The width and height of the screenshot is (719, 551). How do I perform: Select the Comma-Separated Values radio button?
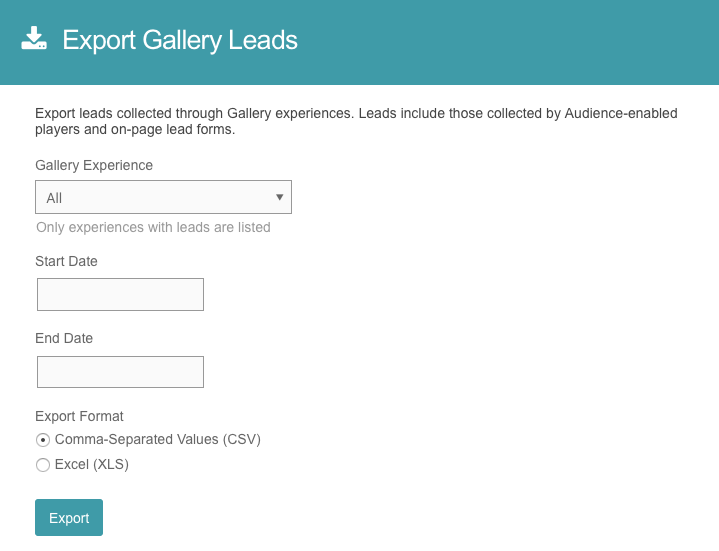pos(43,440)
